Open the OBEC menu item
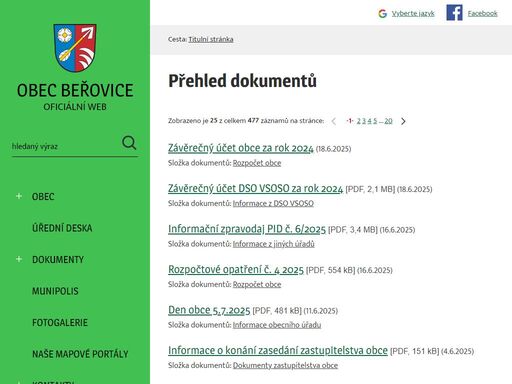Viewport: 512px width, 384px height. 43,197
